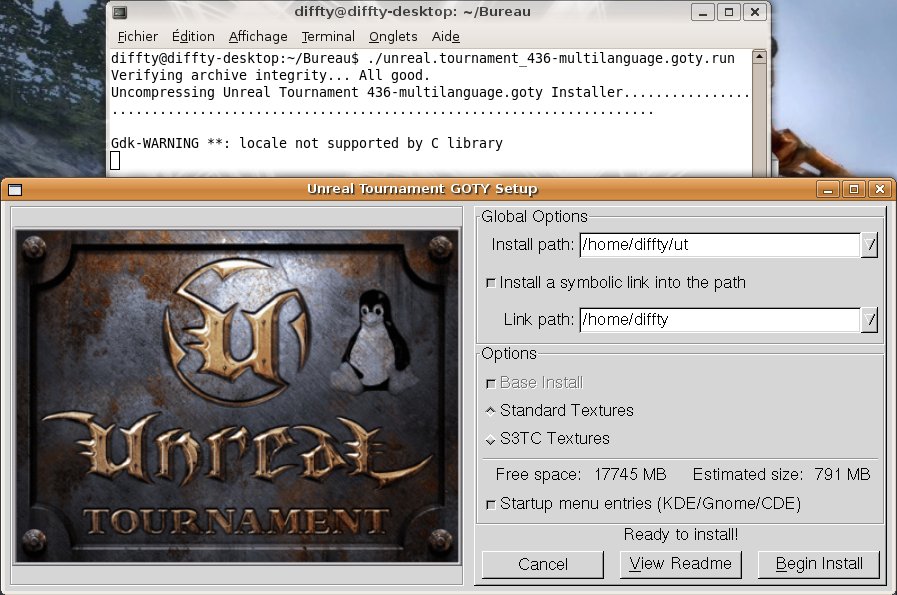
Task: Click the terminal title text diffty@diffty-desktop
Action: 412,11
